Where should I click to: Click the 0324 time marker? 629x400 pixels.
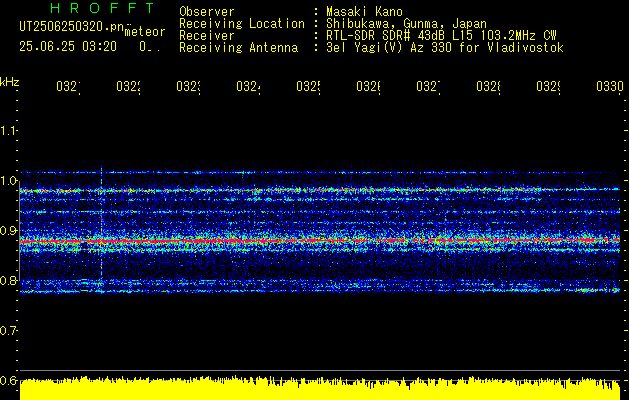248,87
